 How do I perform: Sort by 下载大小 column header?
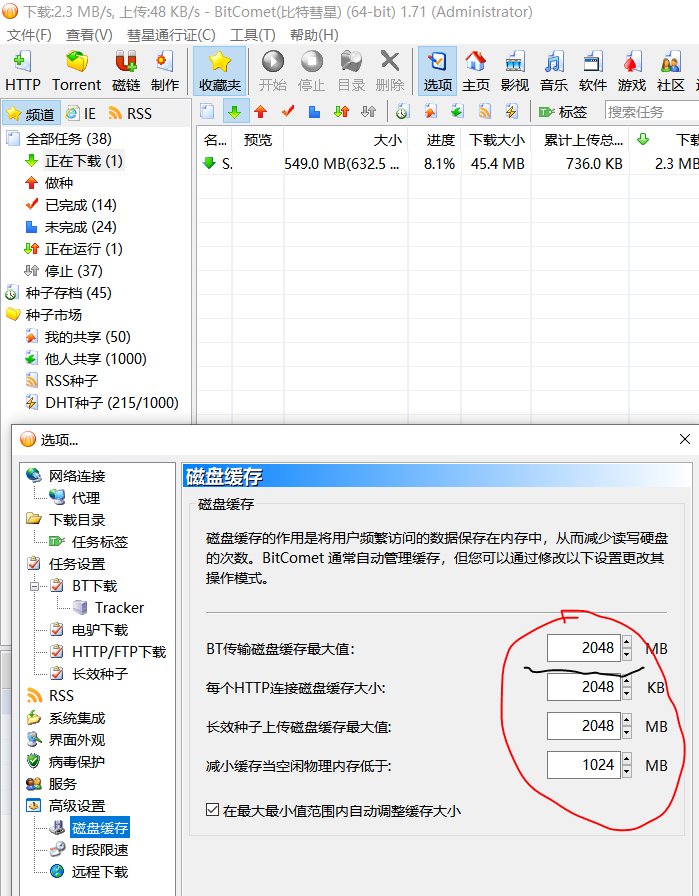pos(497,140)
